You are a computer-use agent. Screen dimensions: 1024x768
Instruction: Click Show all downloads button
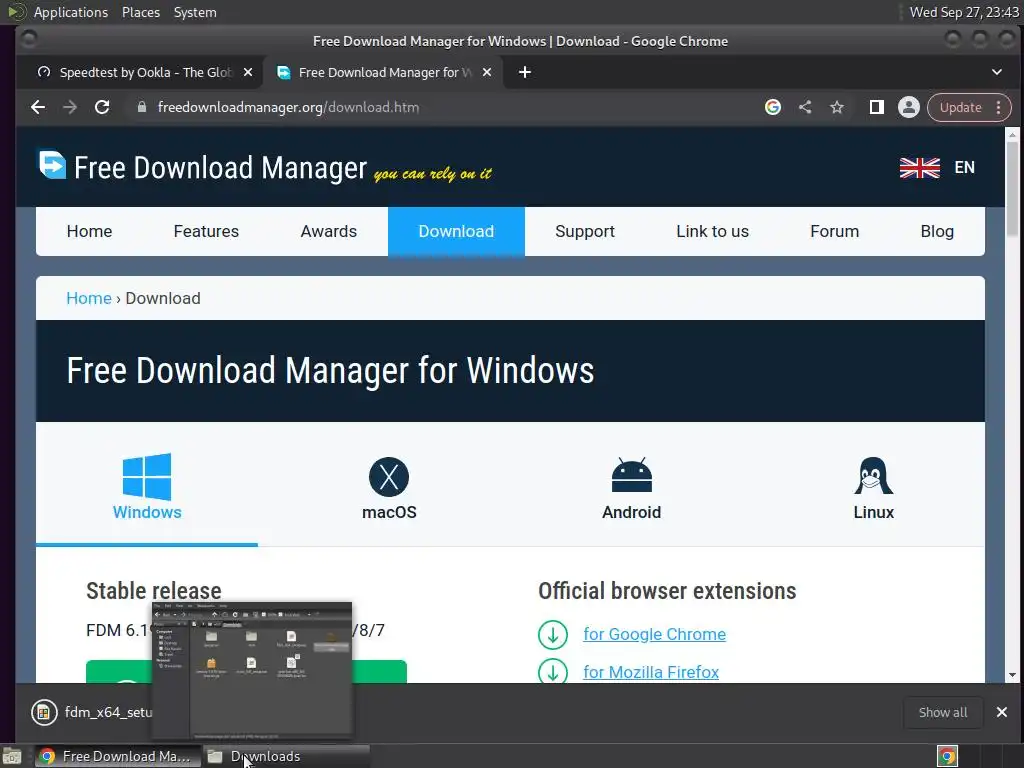[943, 712]
